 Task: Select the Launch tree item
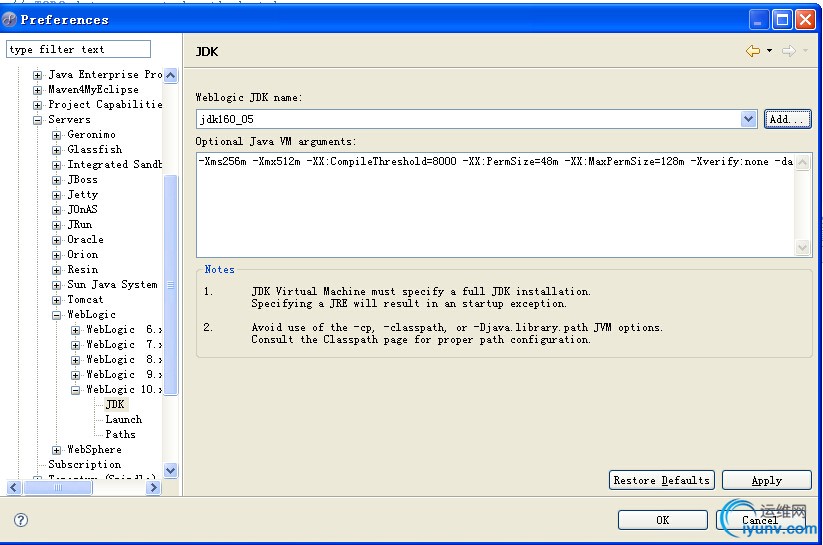click(123, 420)
